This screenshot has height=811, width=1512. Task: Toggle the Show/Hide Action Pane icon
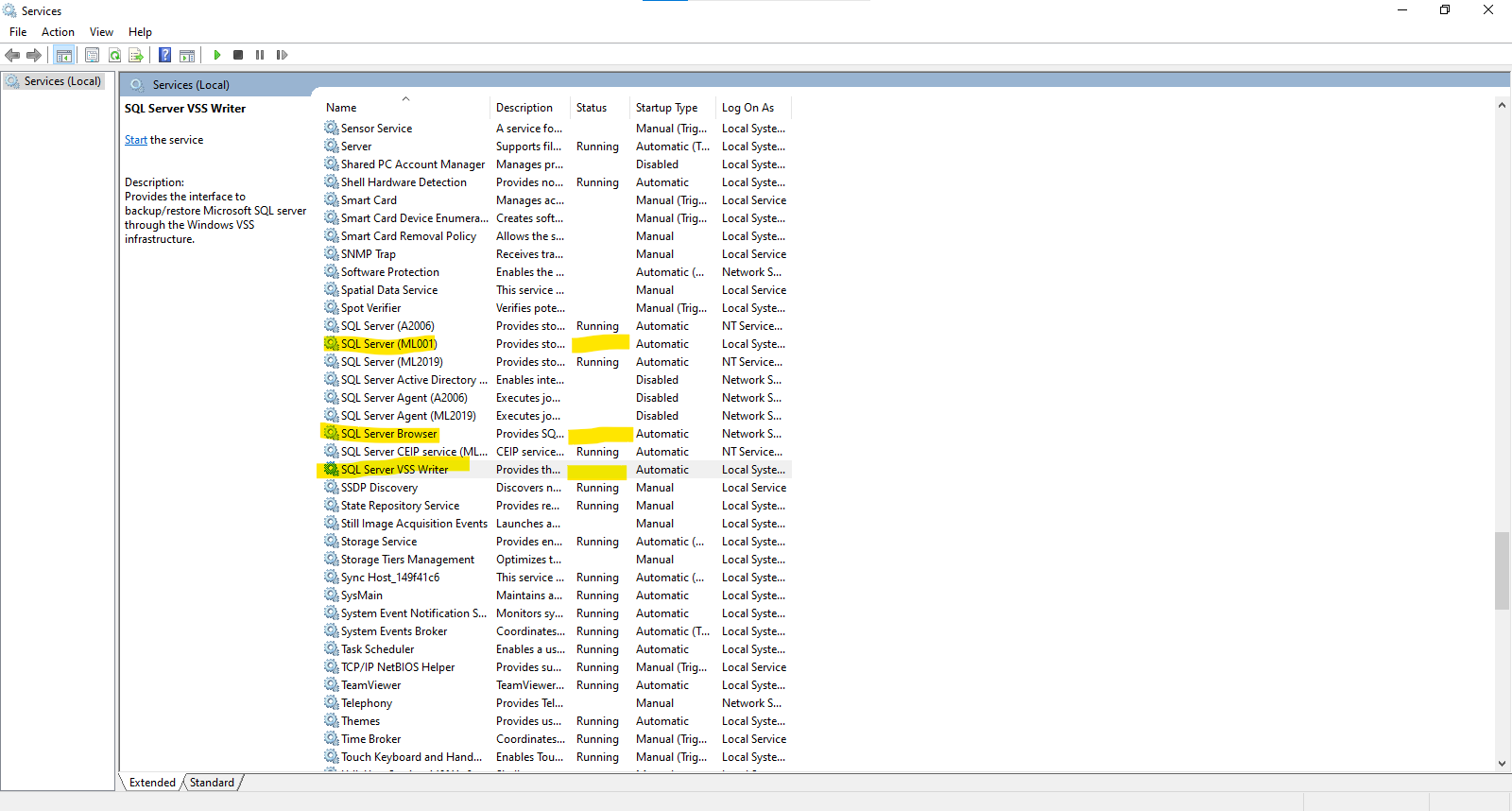(187, 55)
